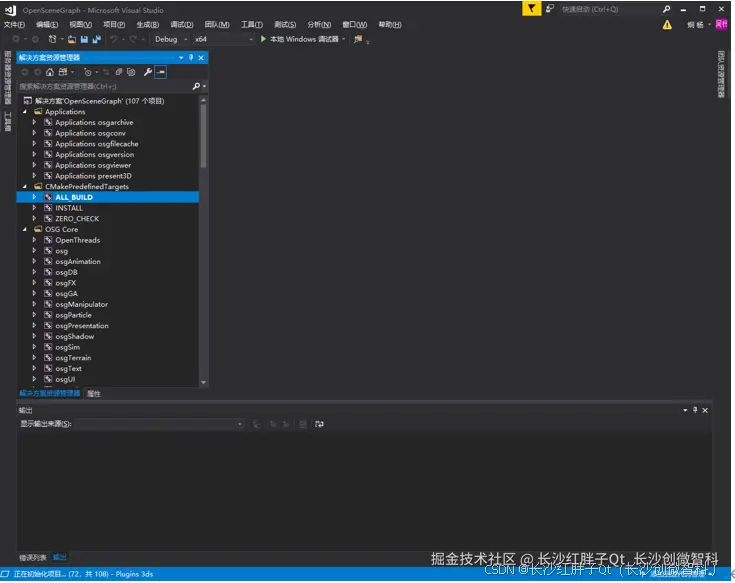Click the Navigate Back arrow in the toolbar

tap(16, 39)
